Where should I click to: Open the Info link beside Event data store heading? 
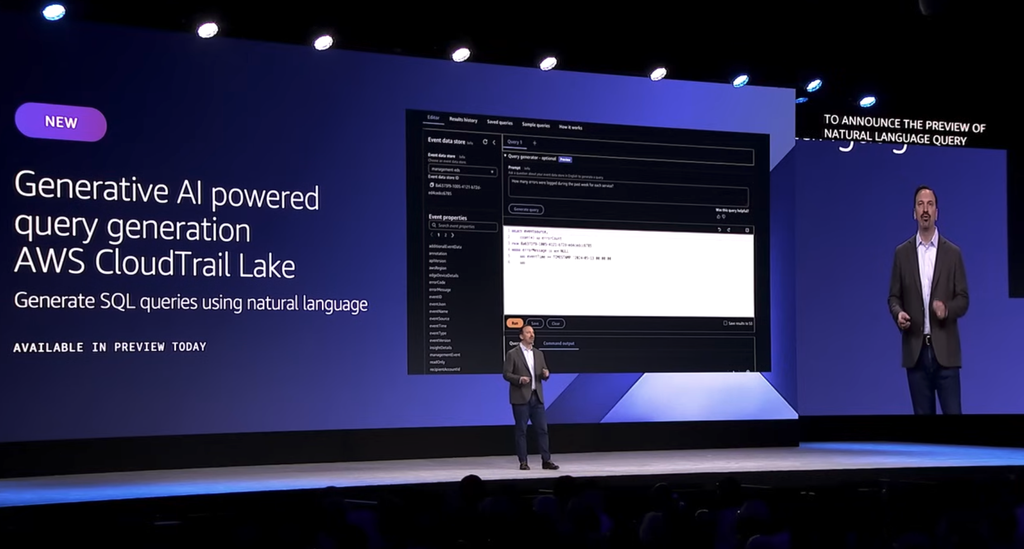click(x=470, y=143)
